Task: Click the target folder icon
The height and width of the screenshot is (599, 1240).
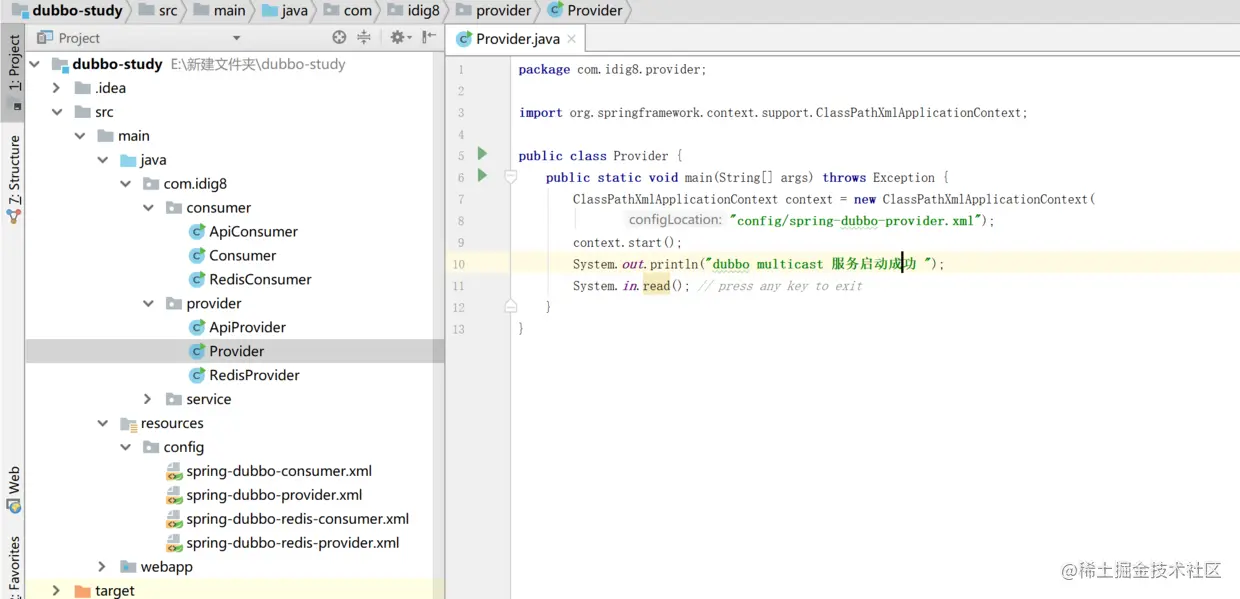Action: point(83,591)
